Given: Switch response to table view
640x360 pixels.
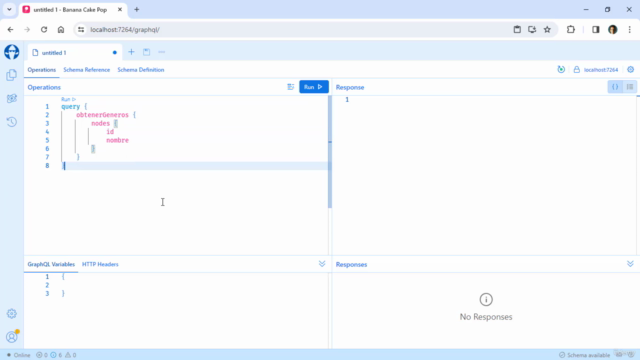Looking at the screenshot, I should (630, 87).
